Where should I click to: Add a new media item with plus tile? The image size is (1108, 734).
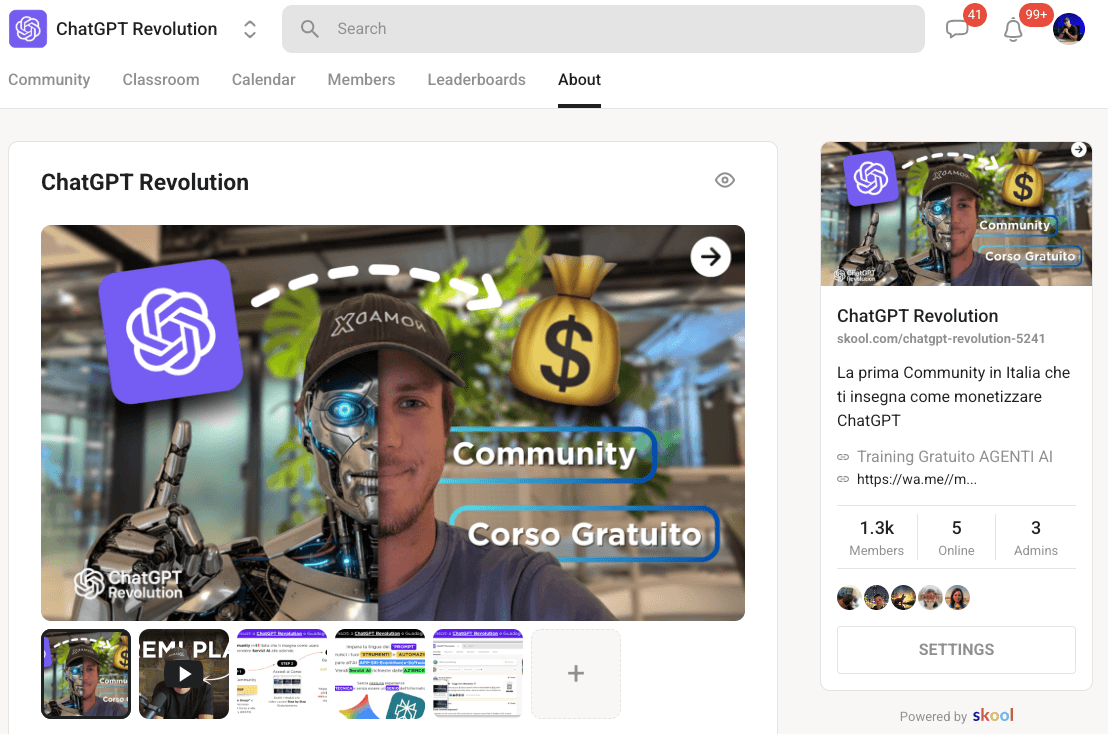coord(576,674)
